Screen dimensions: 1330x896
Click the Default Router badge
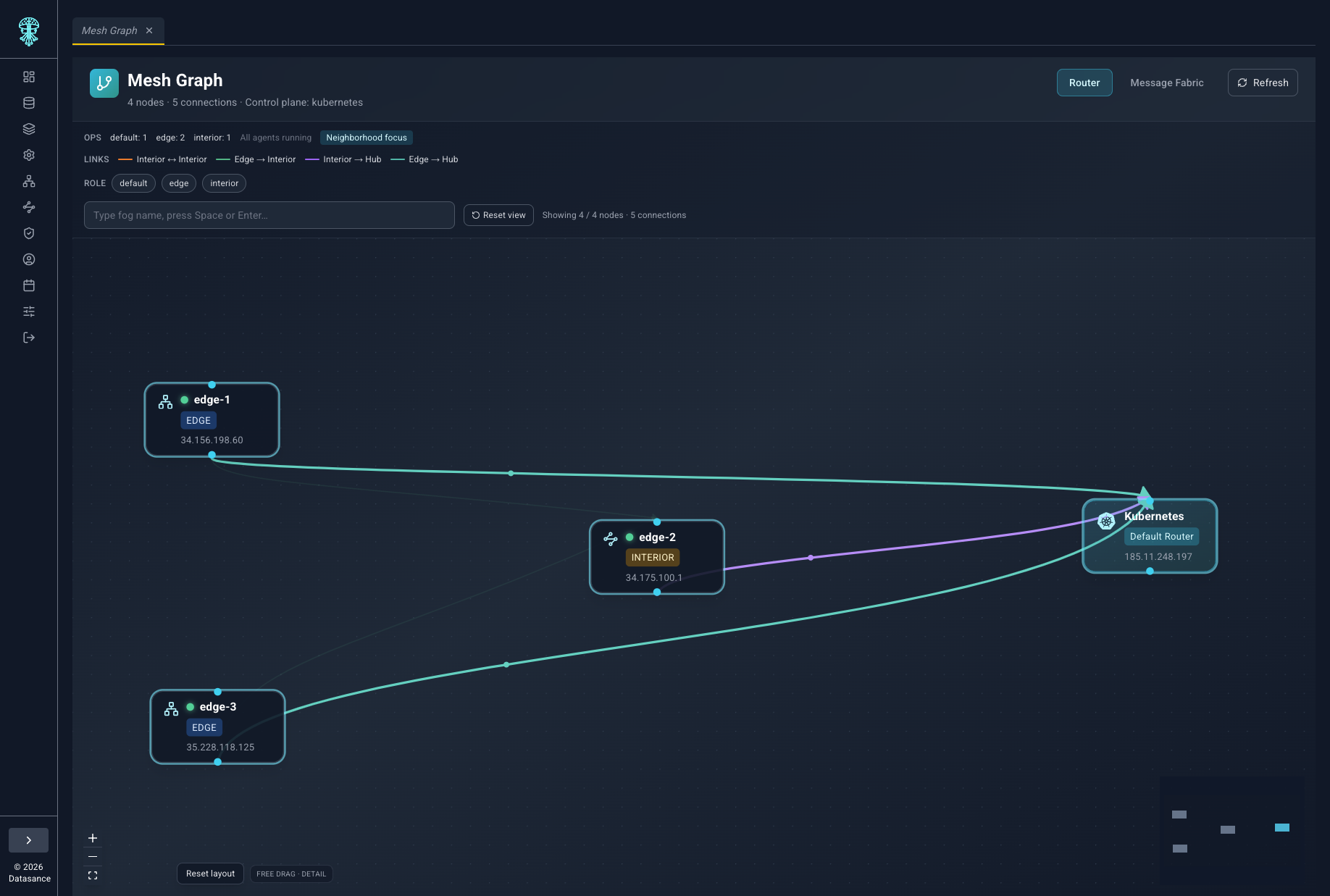(1161, 537)
